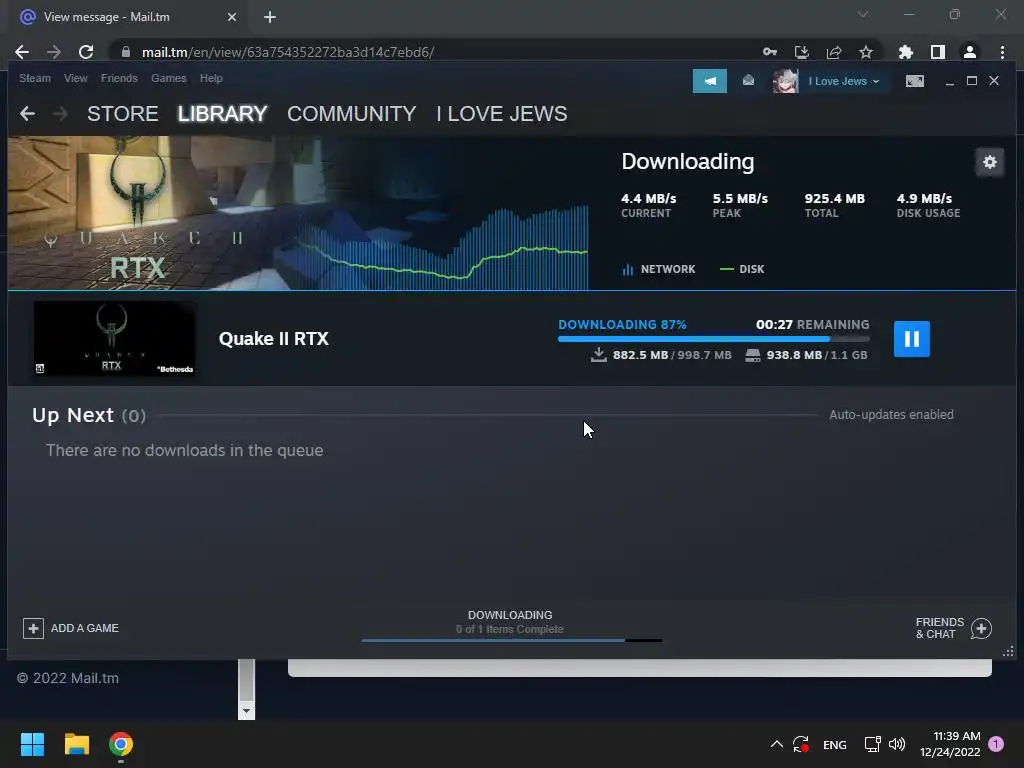This screenshot has height=768, width=1024.
Task: Click the Quake II RTX banner image
Action: pyautogui.click(x=298, y=213)
